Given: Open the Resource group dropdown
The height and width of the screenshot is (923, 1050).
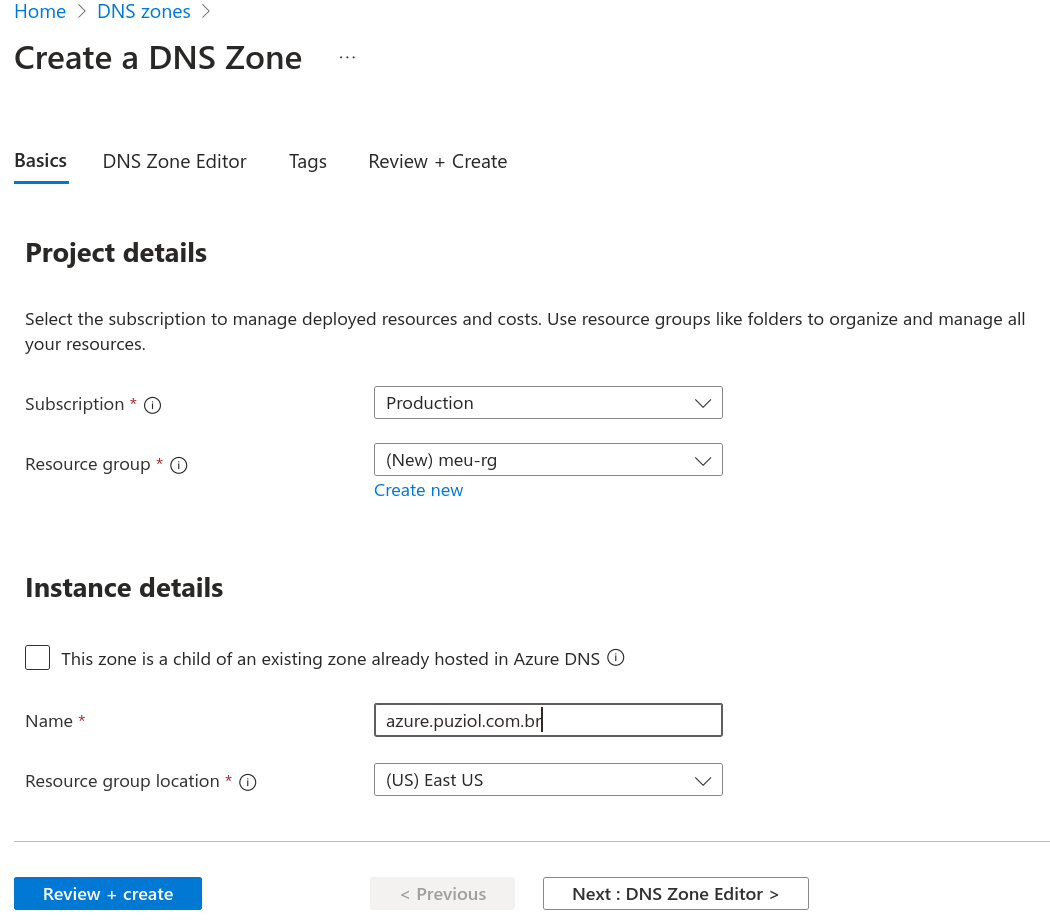Looking at the screenshot, I should click(x=548, y=460).
